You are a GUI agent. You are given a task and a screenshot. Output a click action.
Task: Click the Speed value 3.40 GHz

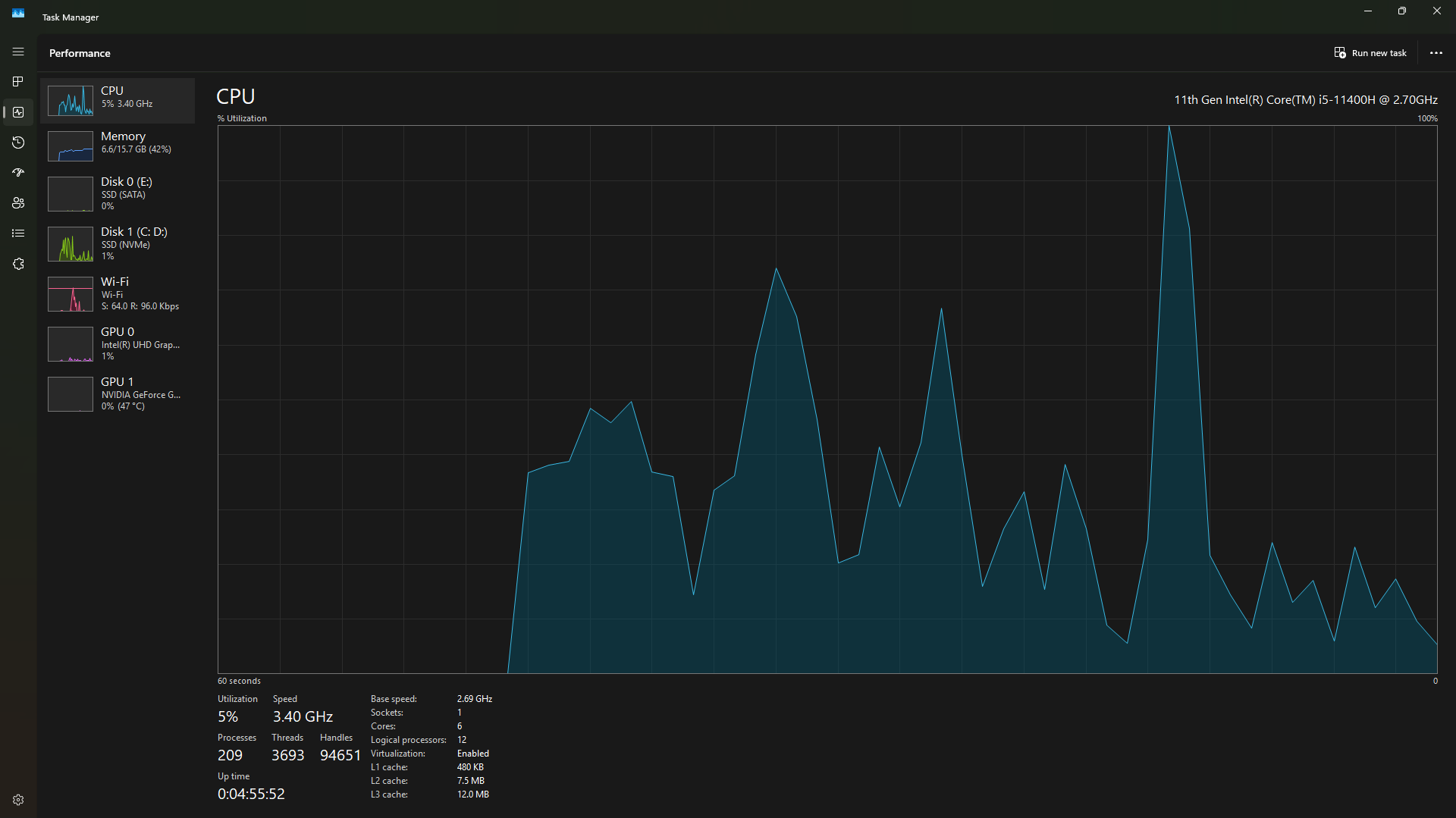point(303,716)
